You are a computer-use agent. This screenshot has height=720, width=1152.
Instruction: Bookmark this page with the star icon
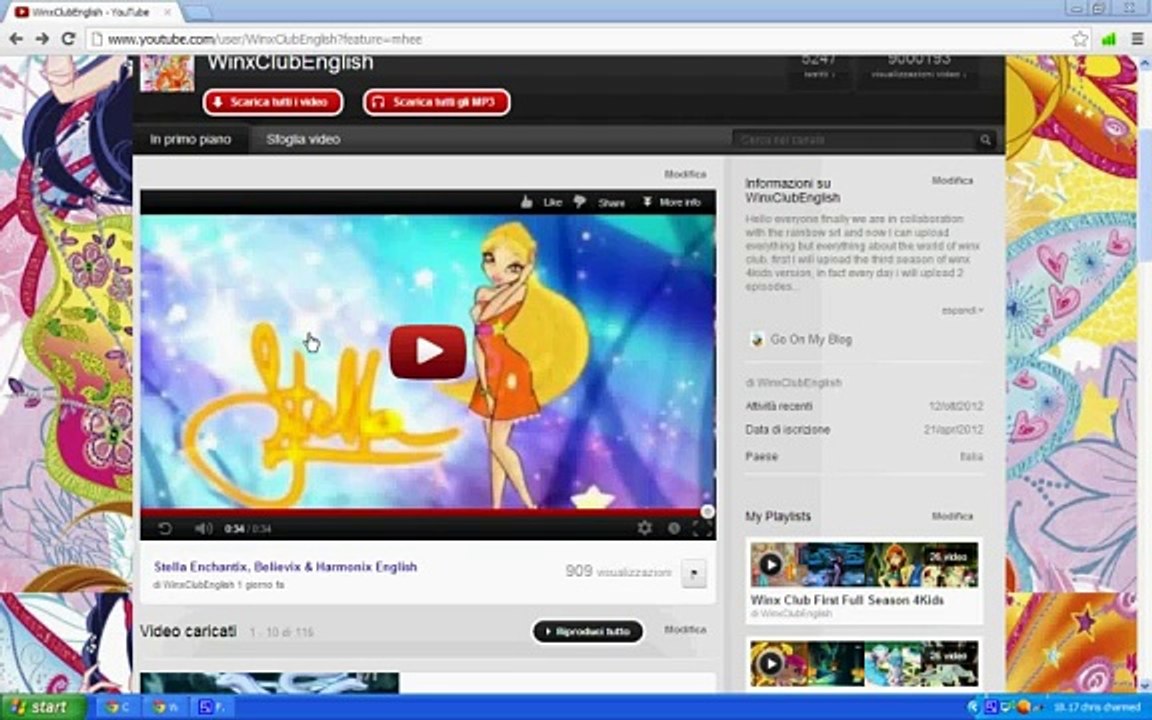coord(1079,39)
